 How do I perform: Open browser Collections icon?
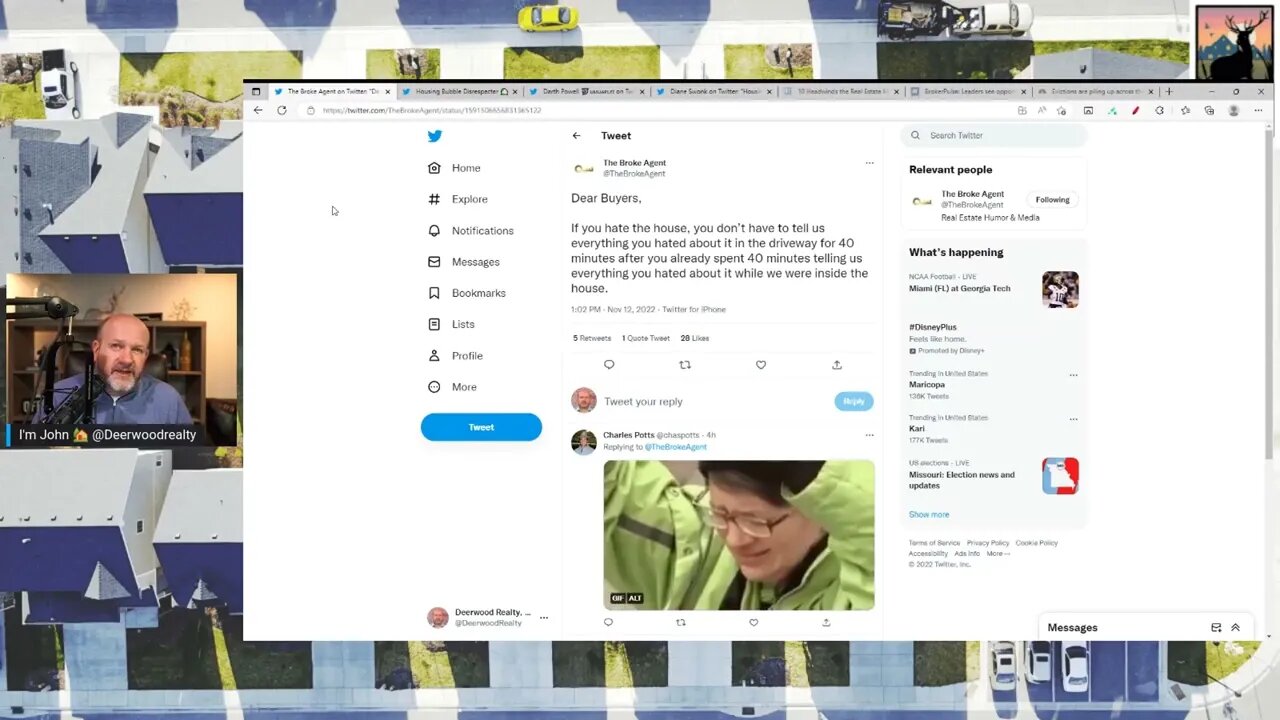pos(1209,110)
